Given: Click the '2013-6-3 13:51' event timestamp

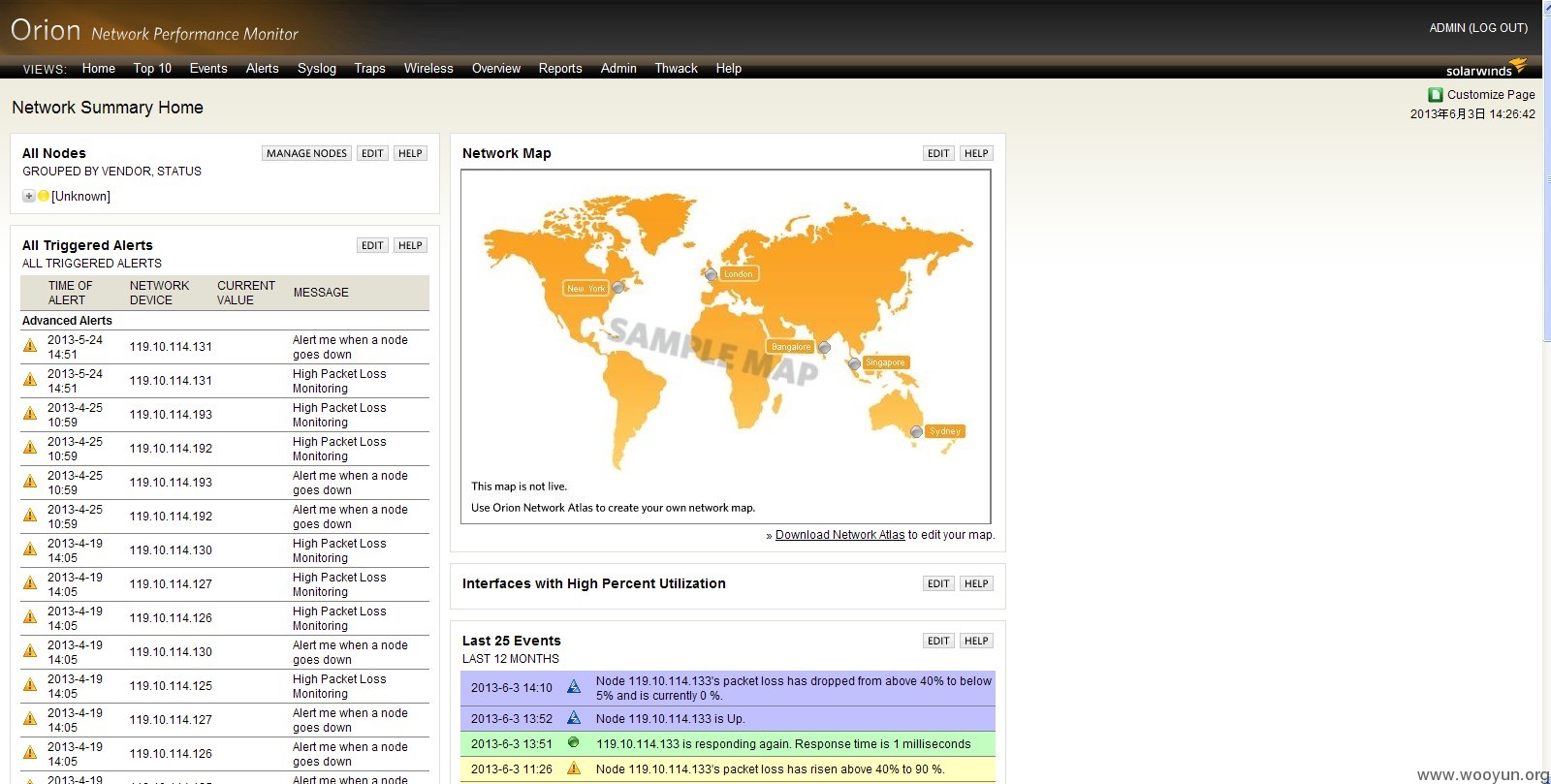Looking at the screenshot, I should (511, 743).
